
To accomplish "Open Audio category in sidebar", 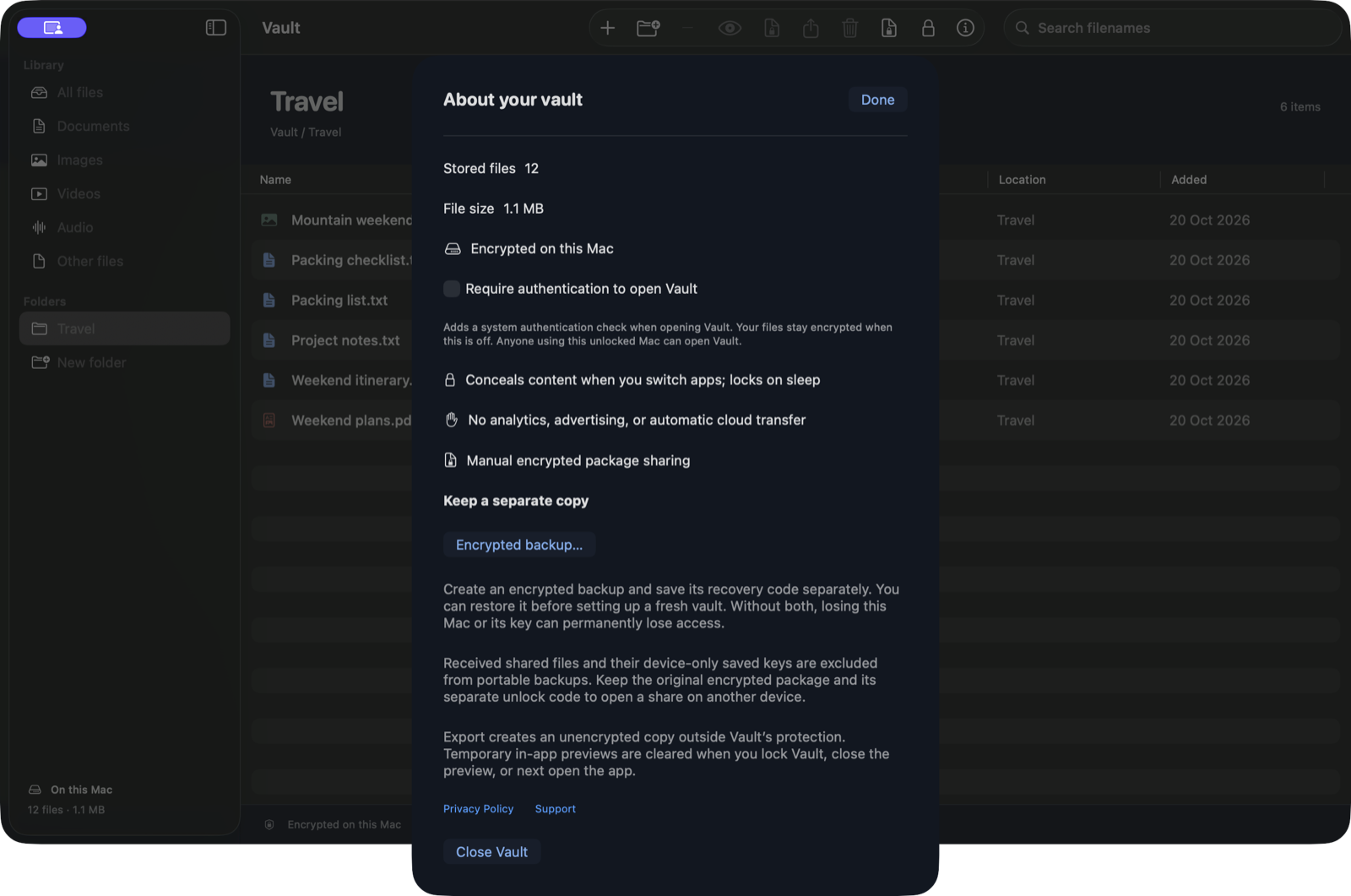I will 124,227.
